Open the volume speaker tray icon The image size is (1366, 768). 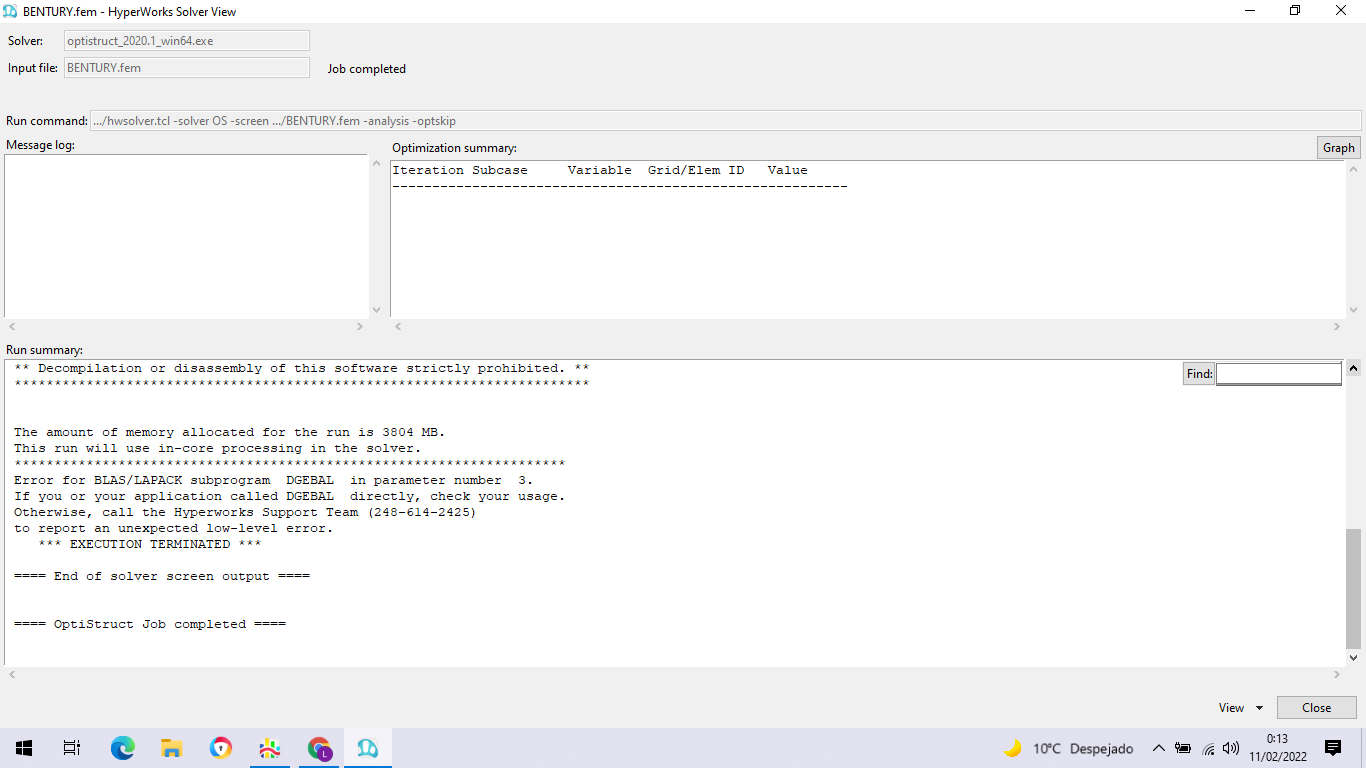[x=1231, y=748]
